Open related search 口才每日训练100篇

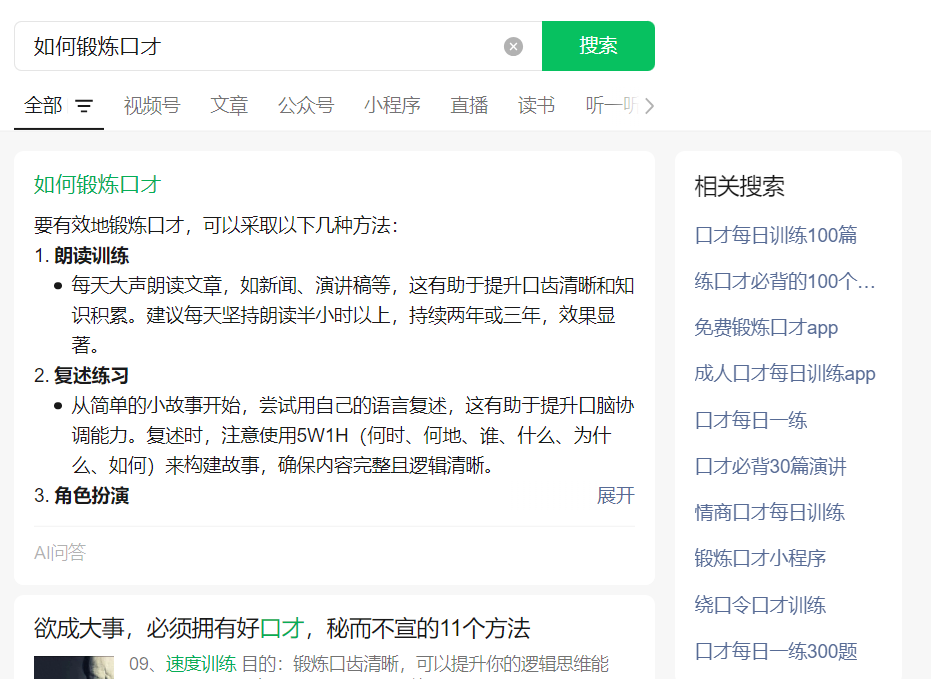click(775, 235)
